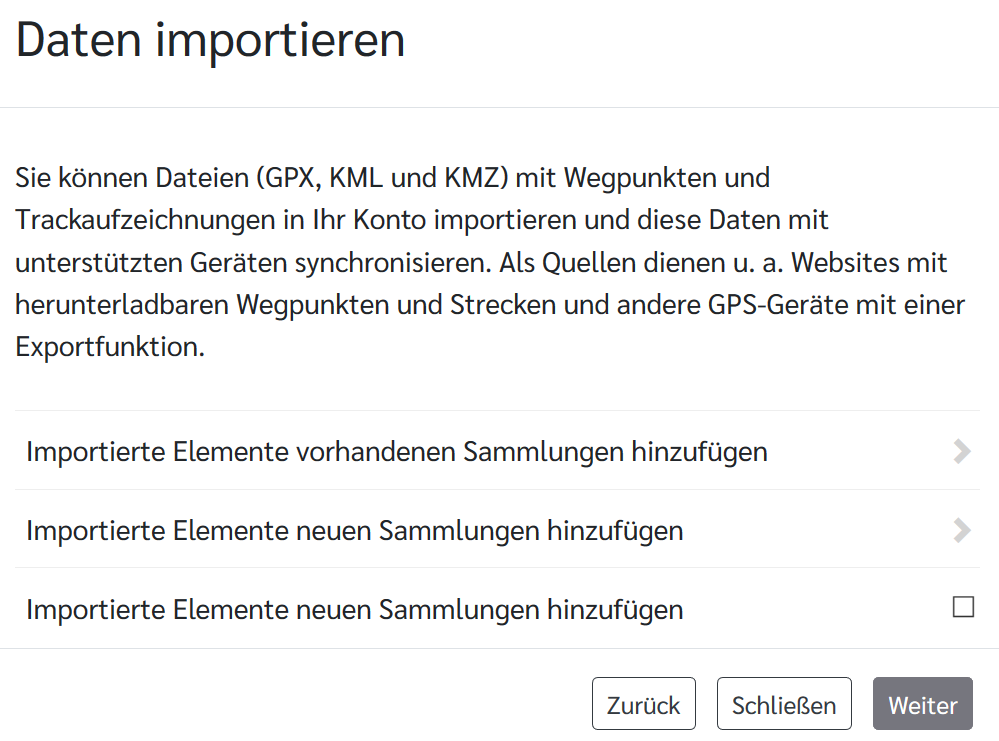Viewport: 999px width, 741px height.
Task: Click the word "Trackaufzeichnungen" in the description
Action: pos(145,220)
